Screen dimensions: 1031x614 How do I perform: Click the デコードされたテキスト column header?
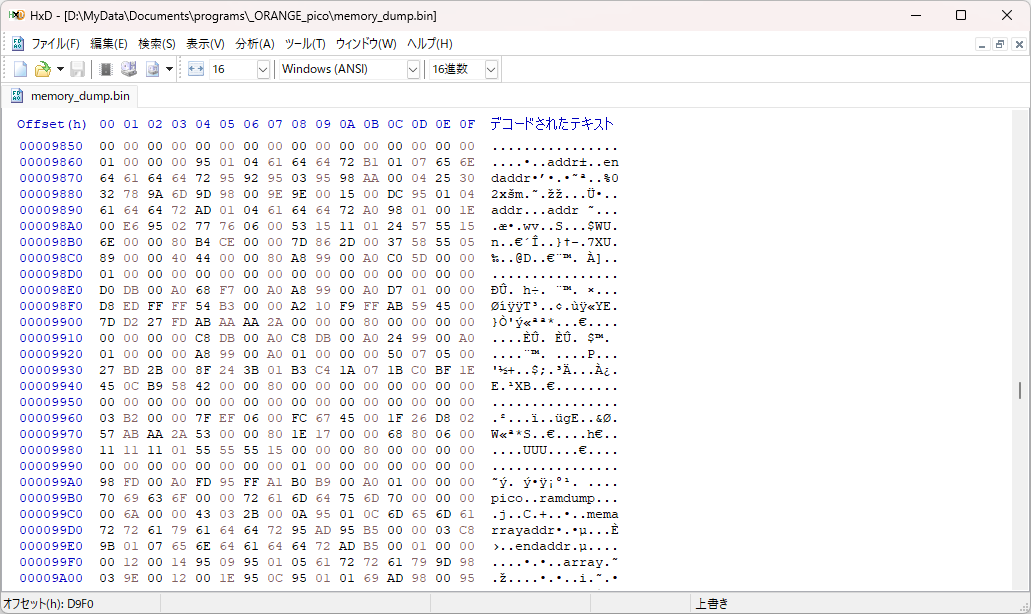point(552,124)
